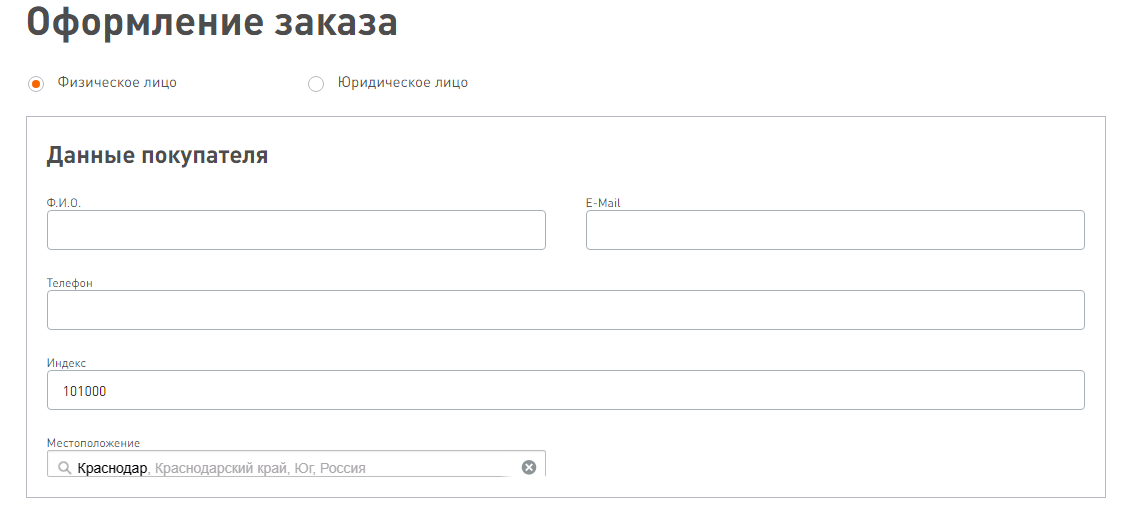Viewport: 1138px width, 519px height.
Task: Select the Юридическое лицо radio button
Action: [x=316, y=84]
